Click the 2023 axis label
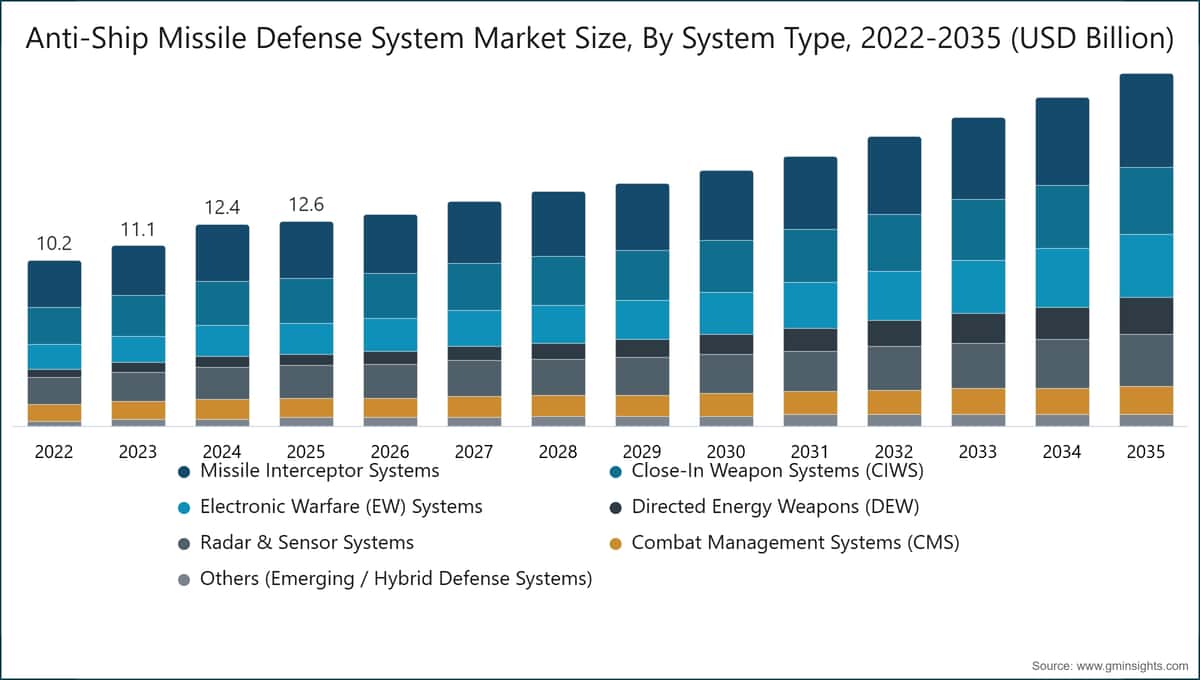Viewport: 1200px width, 680px height. [138, 452]
